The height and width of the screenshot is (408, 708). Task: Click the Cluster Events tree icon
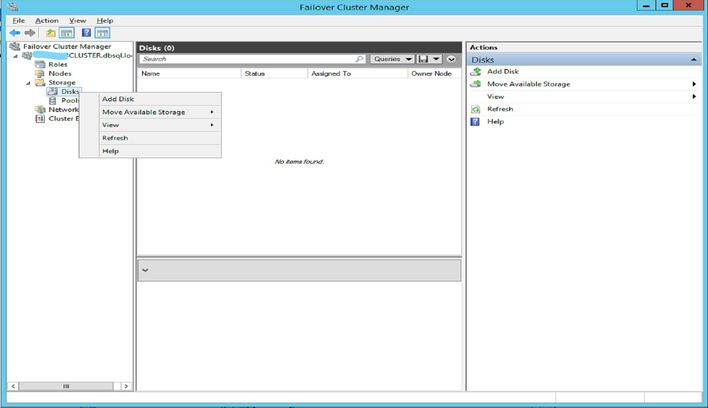(40, 119)
